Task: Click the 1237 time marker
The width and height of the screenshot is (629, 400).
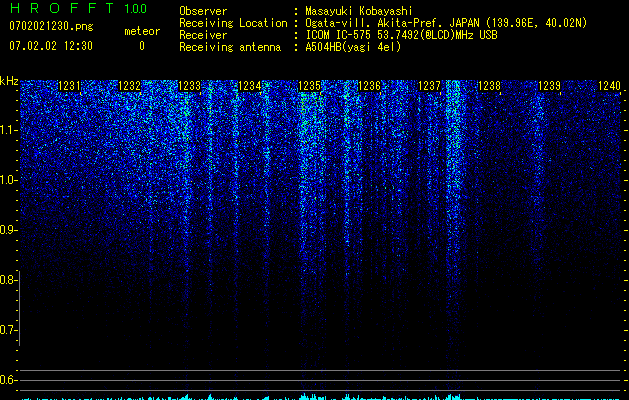Action: 429,86
